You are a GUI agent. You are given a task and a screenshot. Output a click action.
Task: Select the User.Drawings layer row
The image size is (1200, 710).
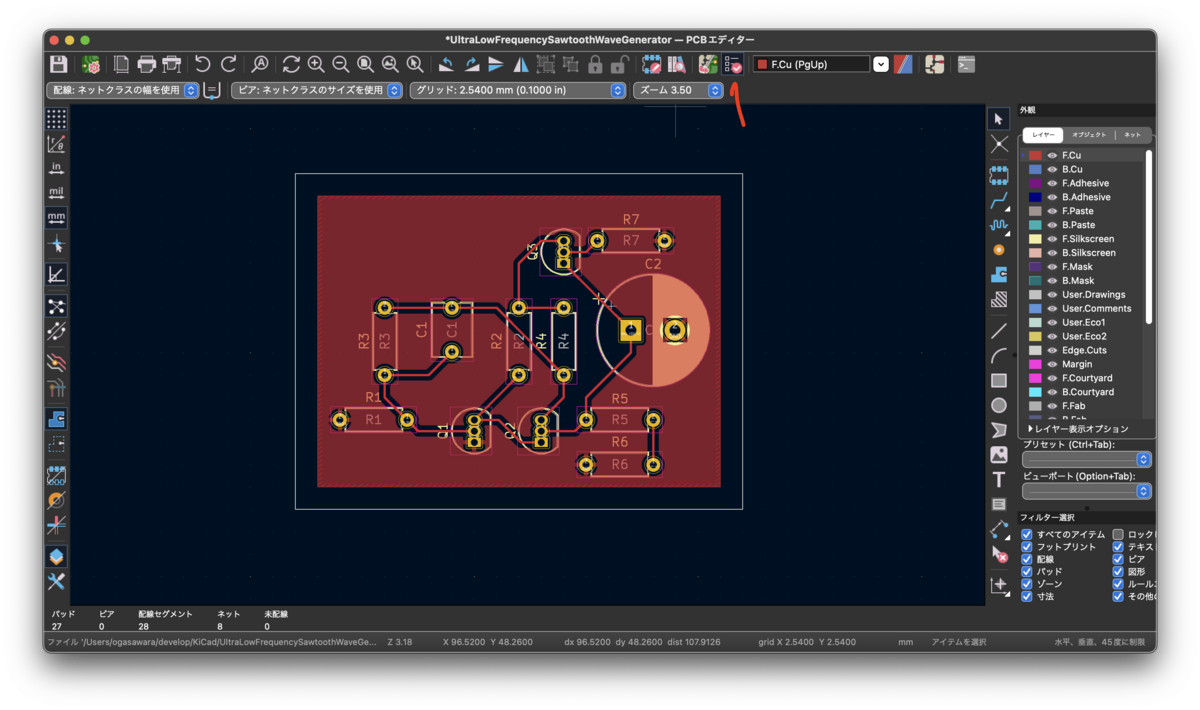(1084, 295)
